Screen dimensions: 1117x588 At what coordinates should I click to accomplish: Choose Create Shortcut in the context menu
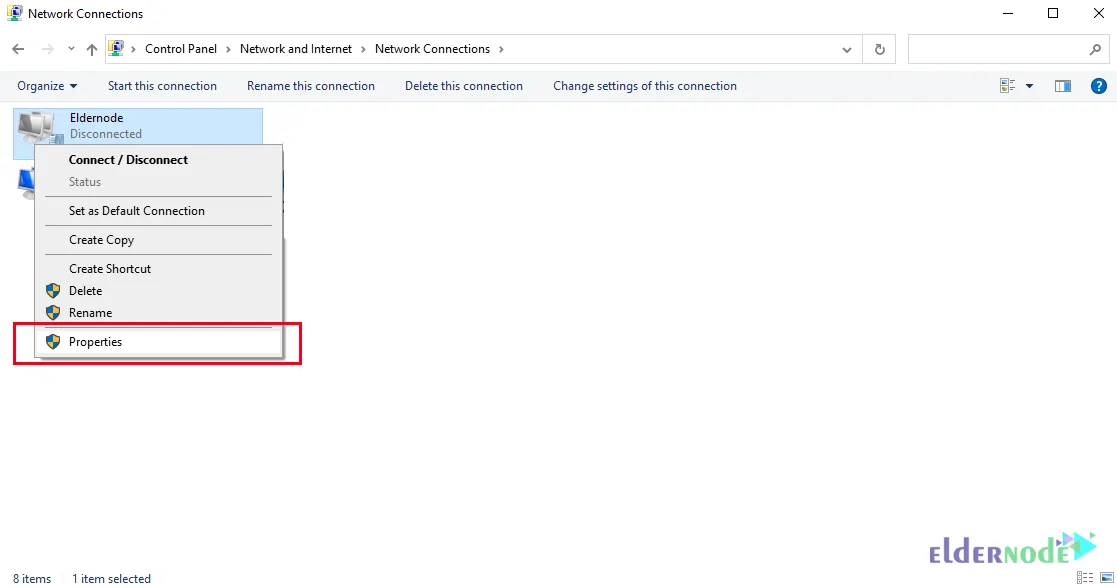[109, 268]
